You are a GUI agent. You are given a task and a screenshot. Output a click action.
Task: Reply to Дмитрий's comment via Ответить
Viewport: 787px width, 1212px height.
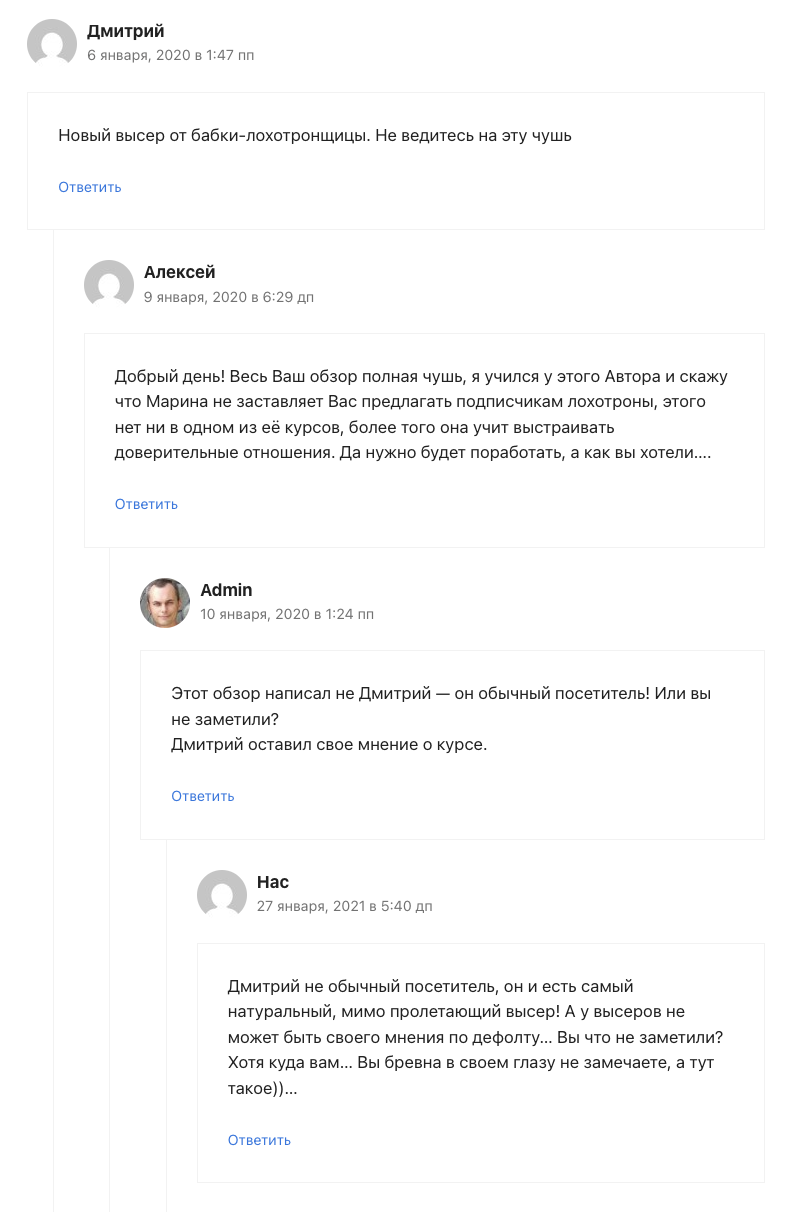pos(90,187)
